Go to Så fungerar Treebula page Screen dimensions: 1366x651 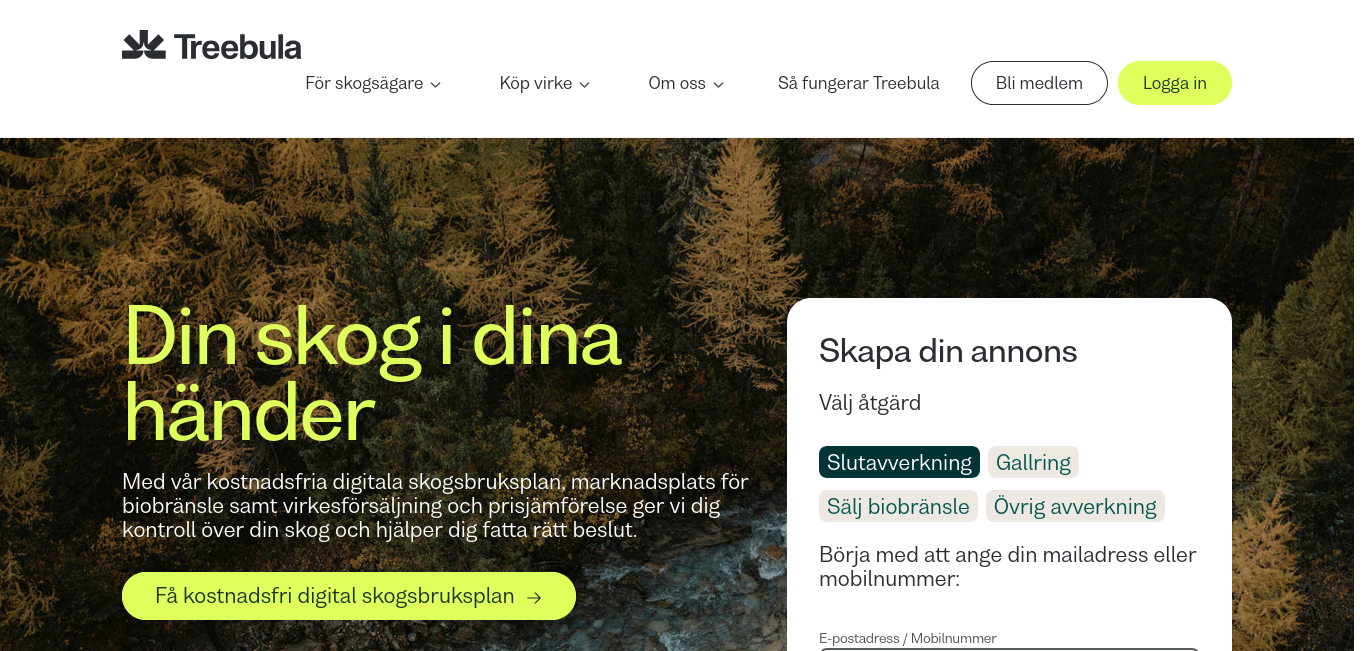click(x=859, y=83)
